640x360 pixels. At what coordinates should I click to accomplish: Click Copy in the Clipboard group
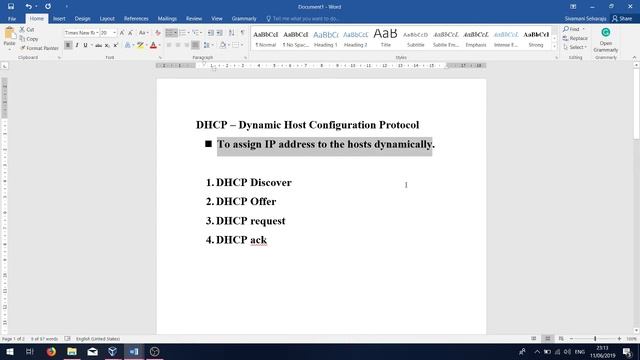(x=29, y=39)
